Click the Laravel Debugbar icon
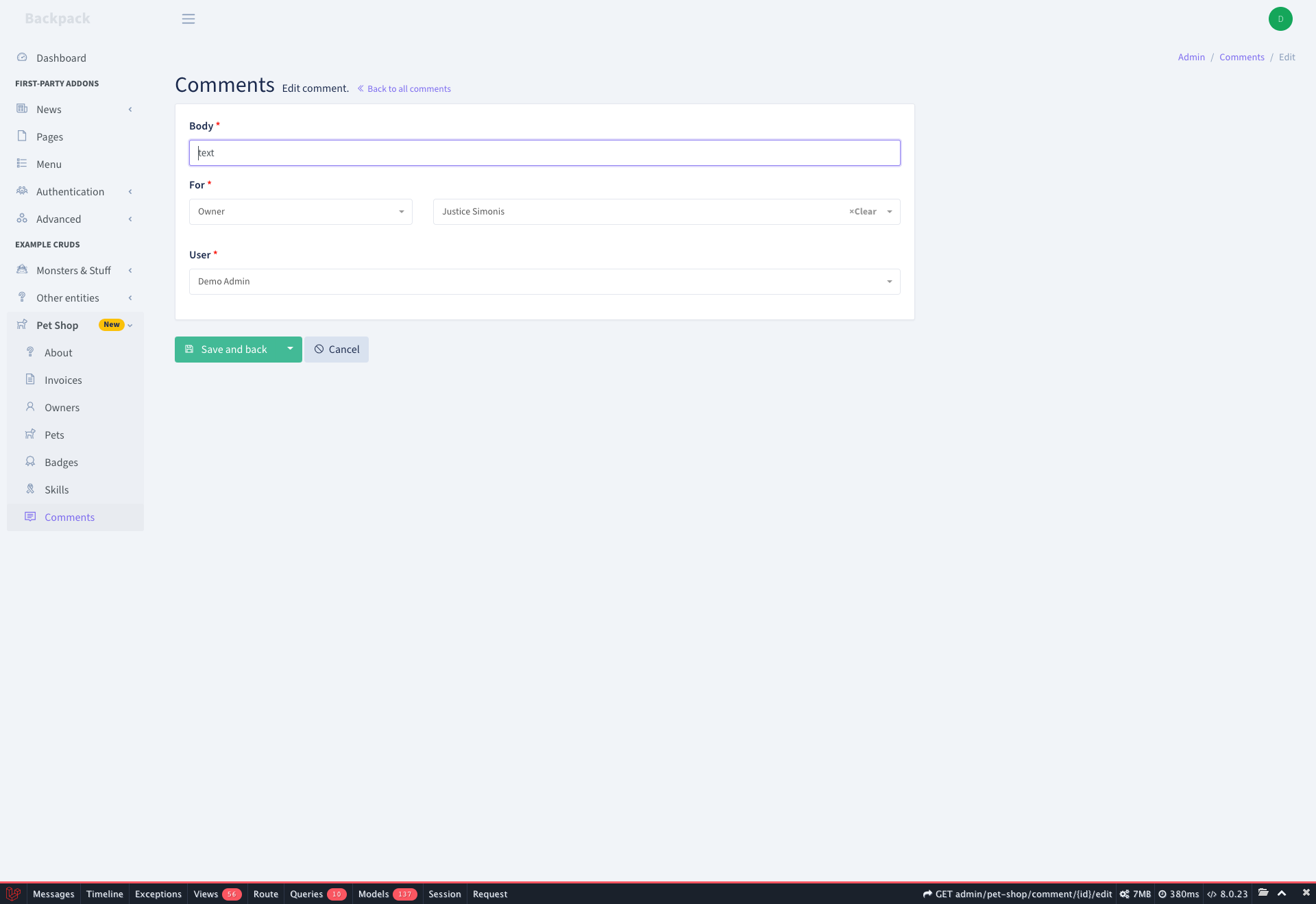The height and width of the screenshot is (904, 1316). click(x=13, y=894)
